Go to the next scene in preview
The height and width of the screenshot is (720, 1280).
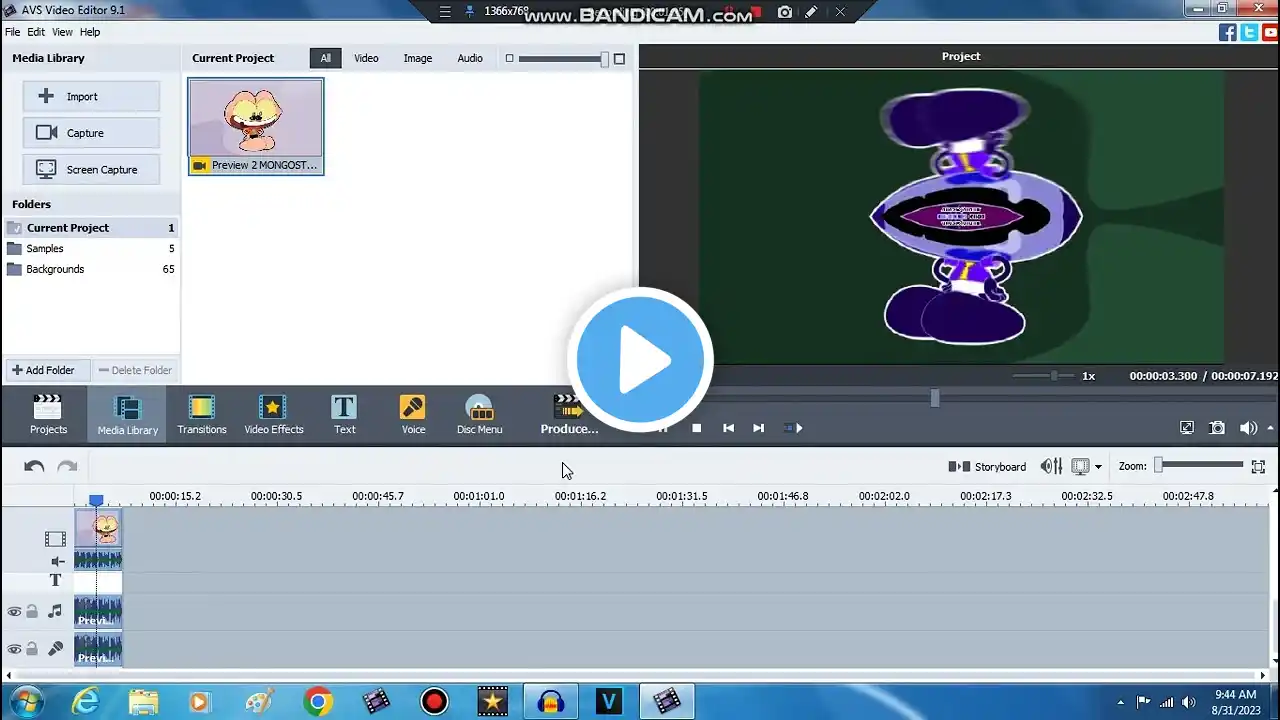coord(793,428)
